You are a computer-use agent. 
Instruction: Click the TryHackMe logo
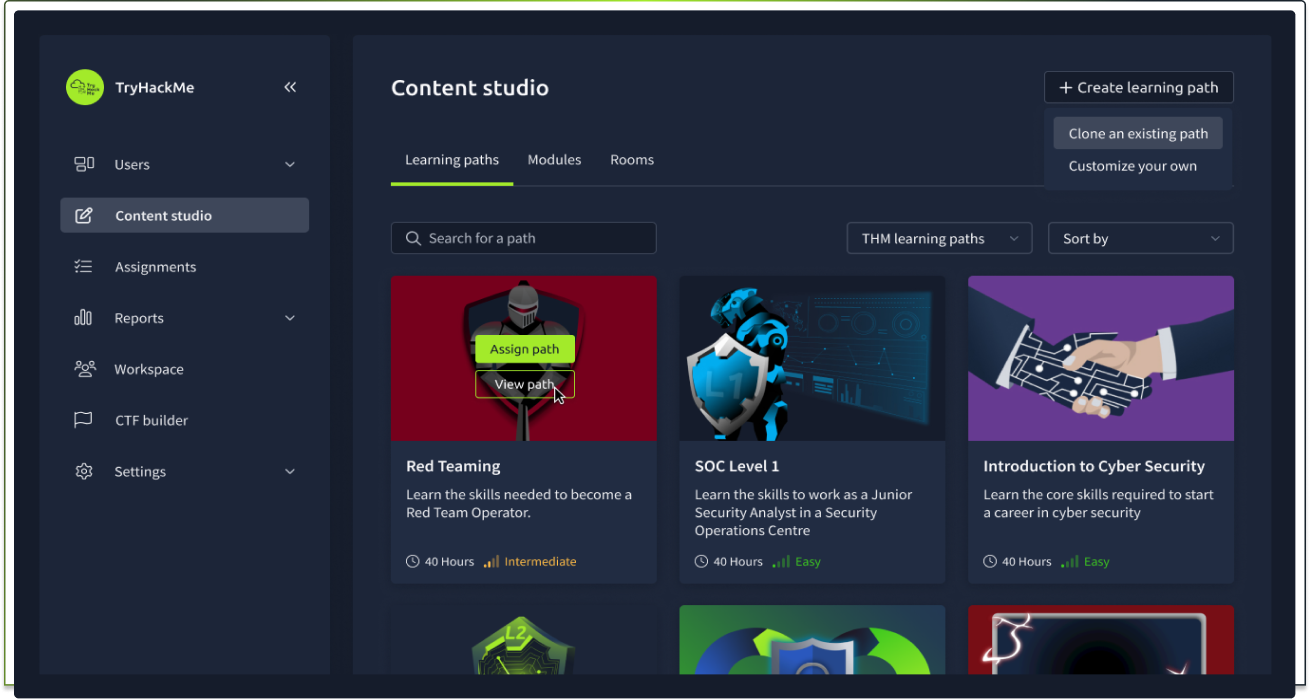(x=85, y=87)
